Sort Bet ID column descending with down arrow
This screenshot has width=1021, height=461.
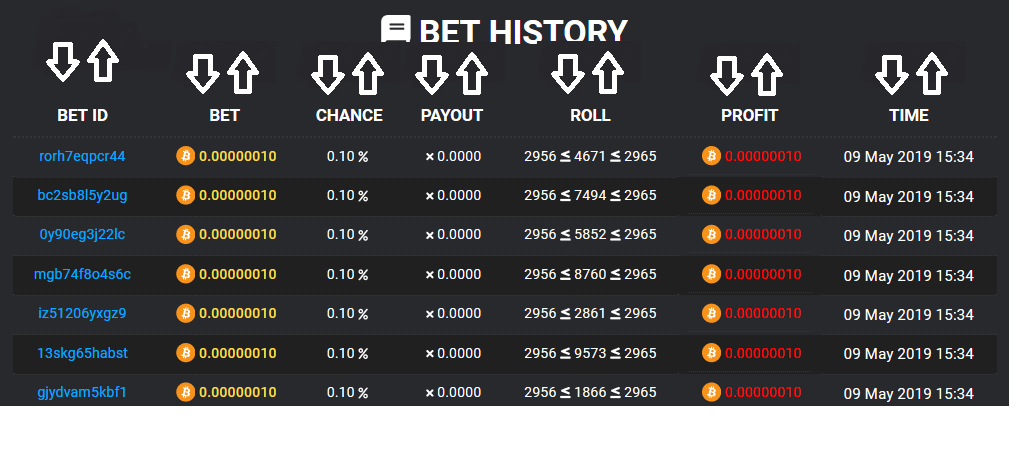[63, 62]
